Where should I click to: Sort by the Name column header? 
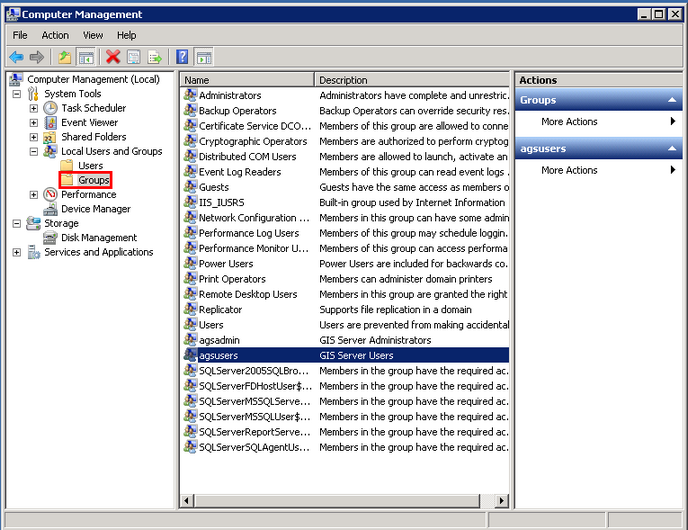click(247, 80)
